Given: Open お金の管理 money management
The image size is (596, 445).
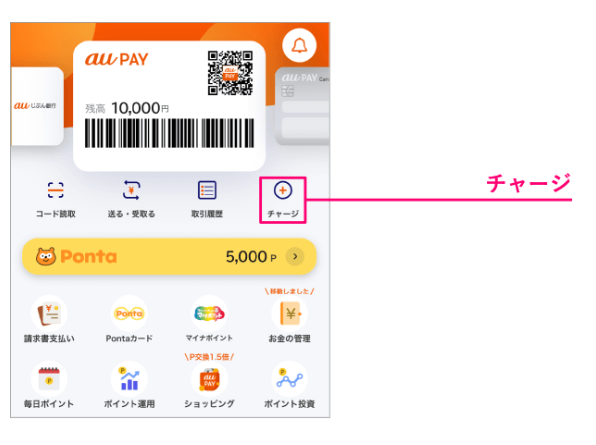Looking at the screenshot, I should point(290,314).
